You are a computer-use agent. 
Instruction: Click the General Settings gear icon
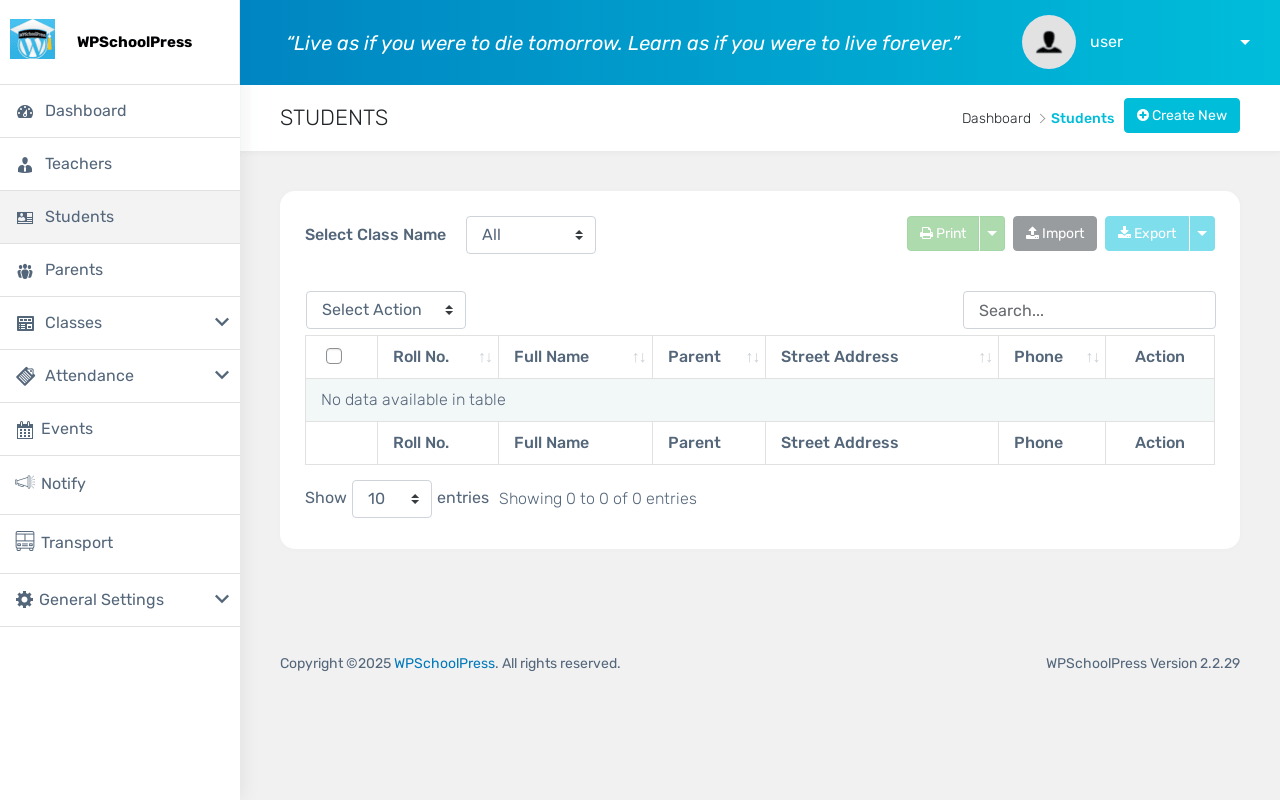(x=25, y=600)
